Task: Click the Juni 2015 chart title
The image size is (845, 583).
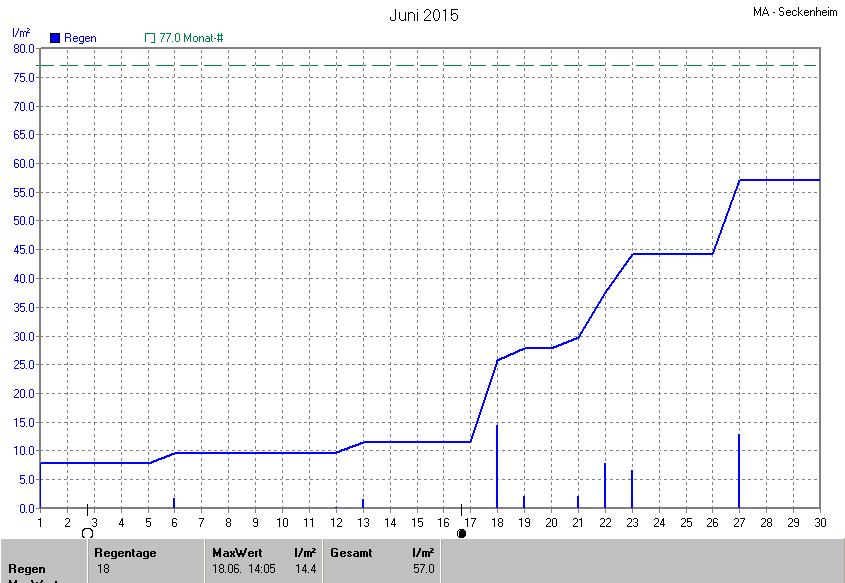Action: click(x=423, y=15)
